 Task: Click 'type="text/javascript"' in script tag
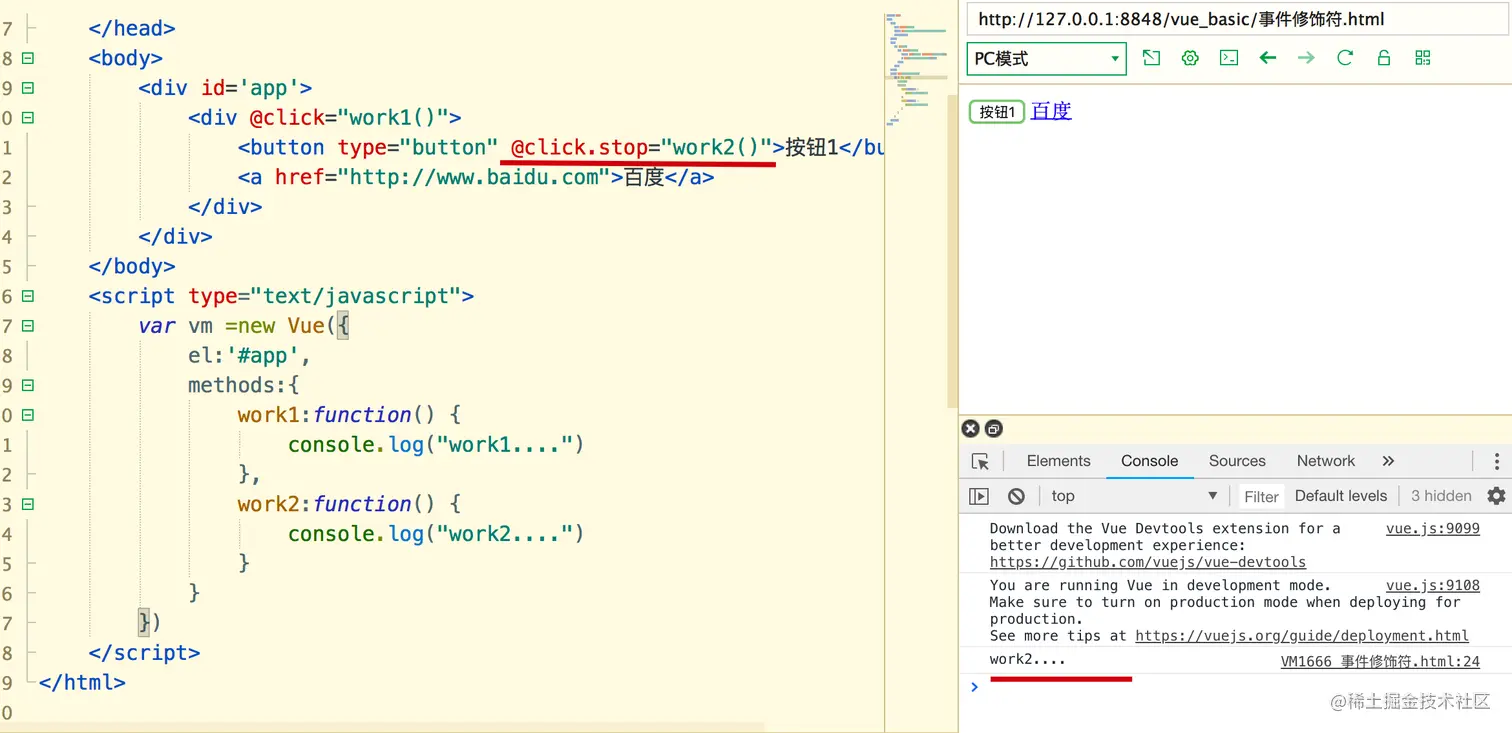pos(324,297)
